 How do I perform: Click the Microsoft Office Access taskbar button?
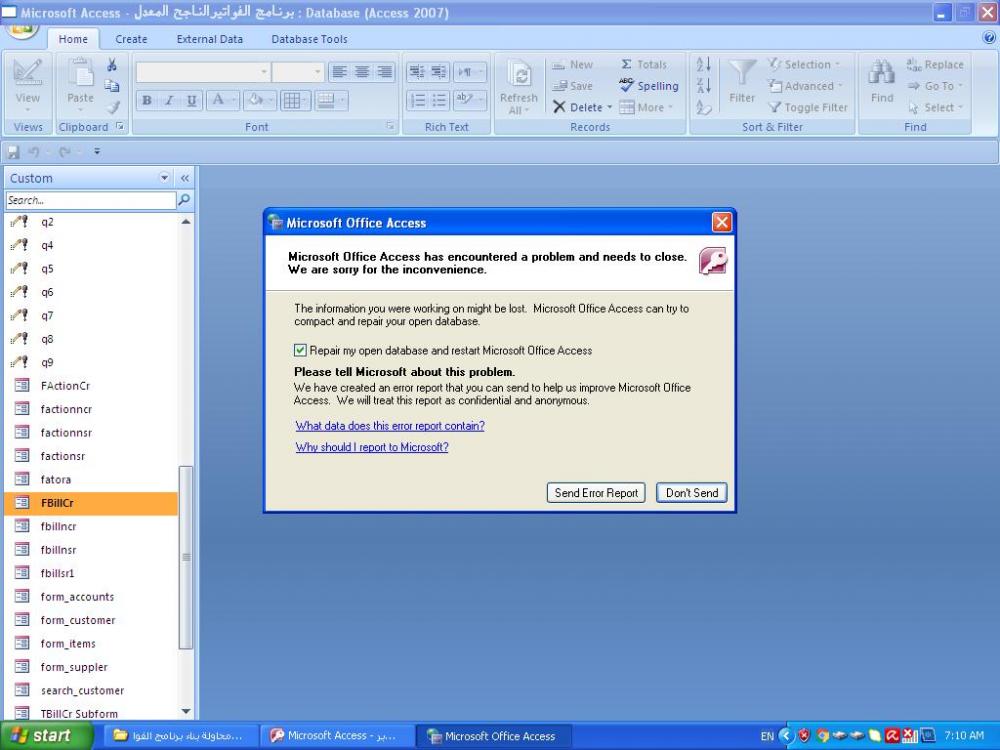point(493,736)
